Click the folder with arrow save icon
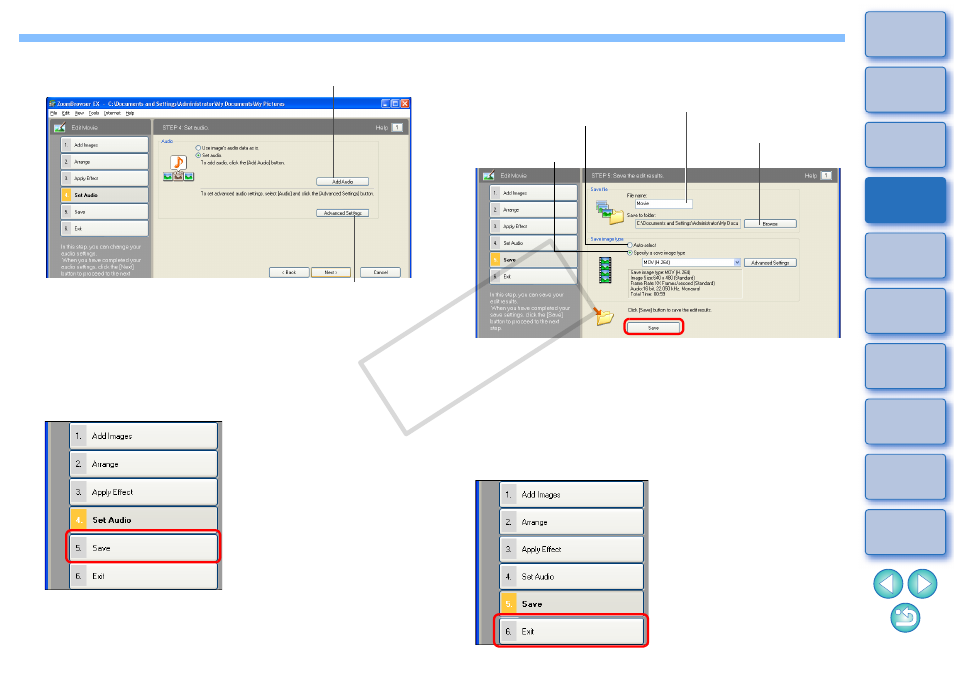The height and width of the screenshot is (674, 954). pyautogui.click(x=604, y=316)
